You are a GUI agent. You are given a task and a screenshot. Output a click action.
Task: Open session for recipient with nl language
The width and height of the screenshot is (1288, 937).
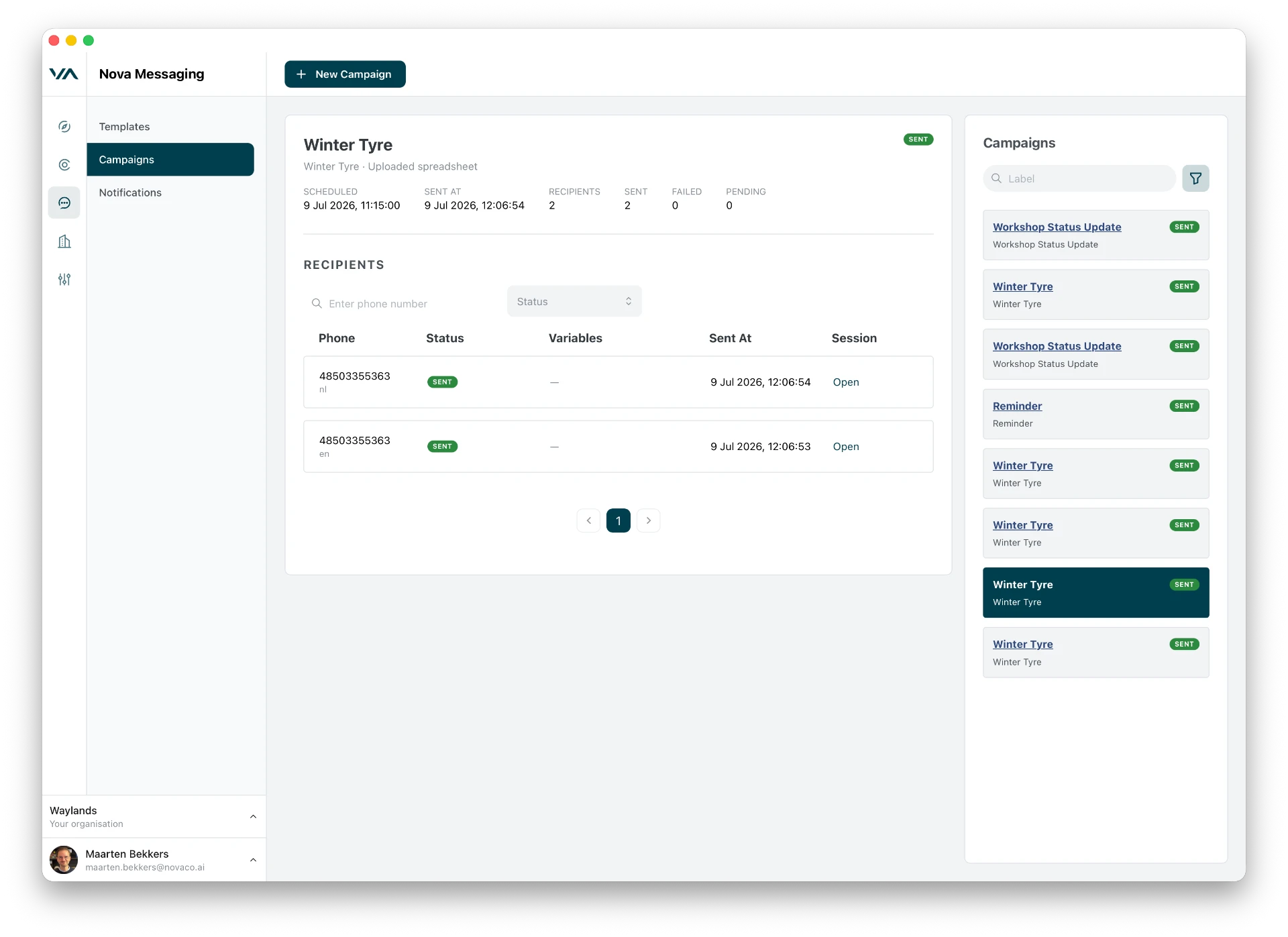click(846, 382)
